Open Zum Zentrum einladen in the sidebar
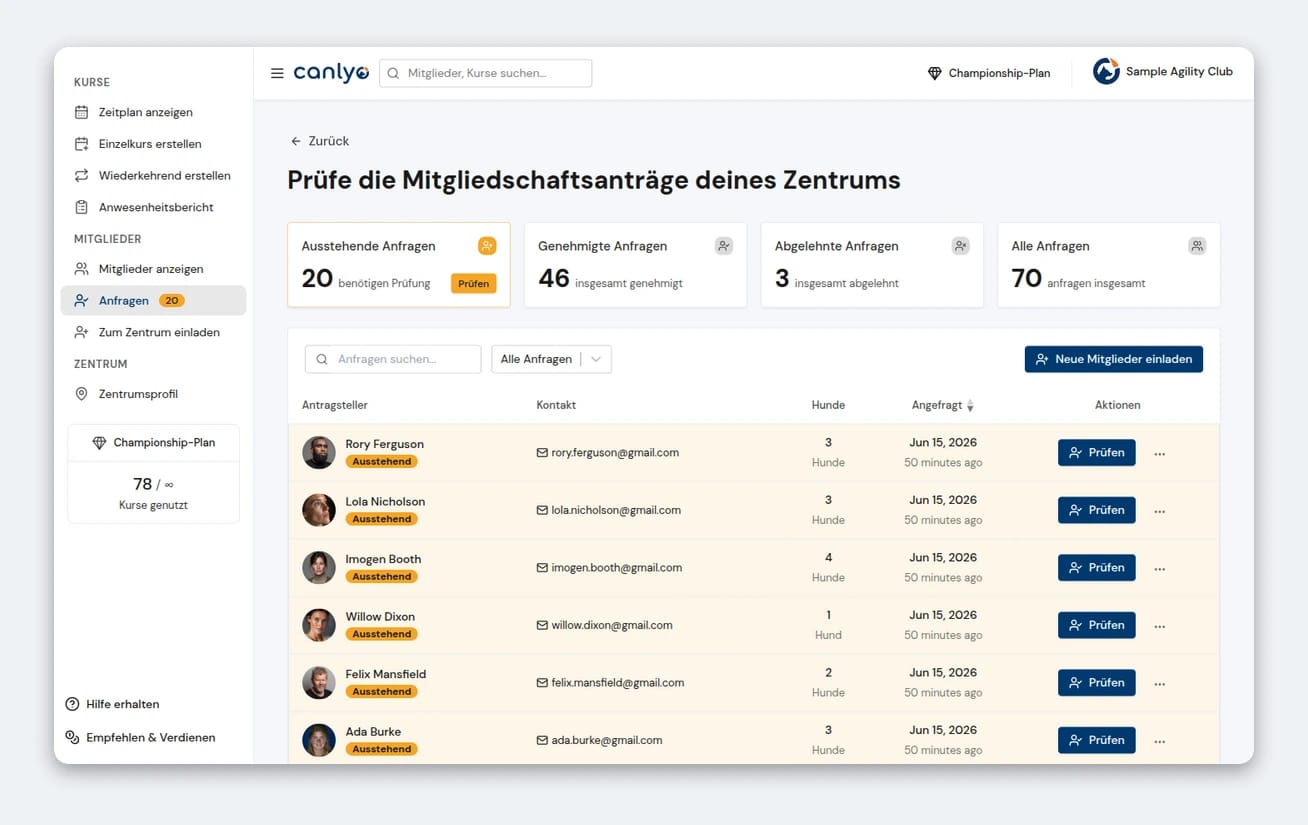Screen dimensions: 1308x825 [x=153, y=332]
